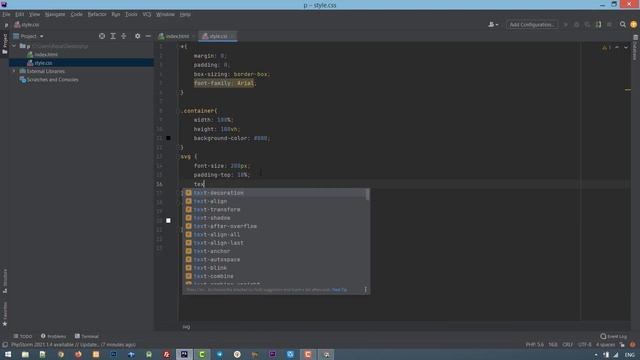This screenshot has width=640, height=360.
Task: Click the Run with Coverage icon
Action: point(587,24)
